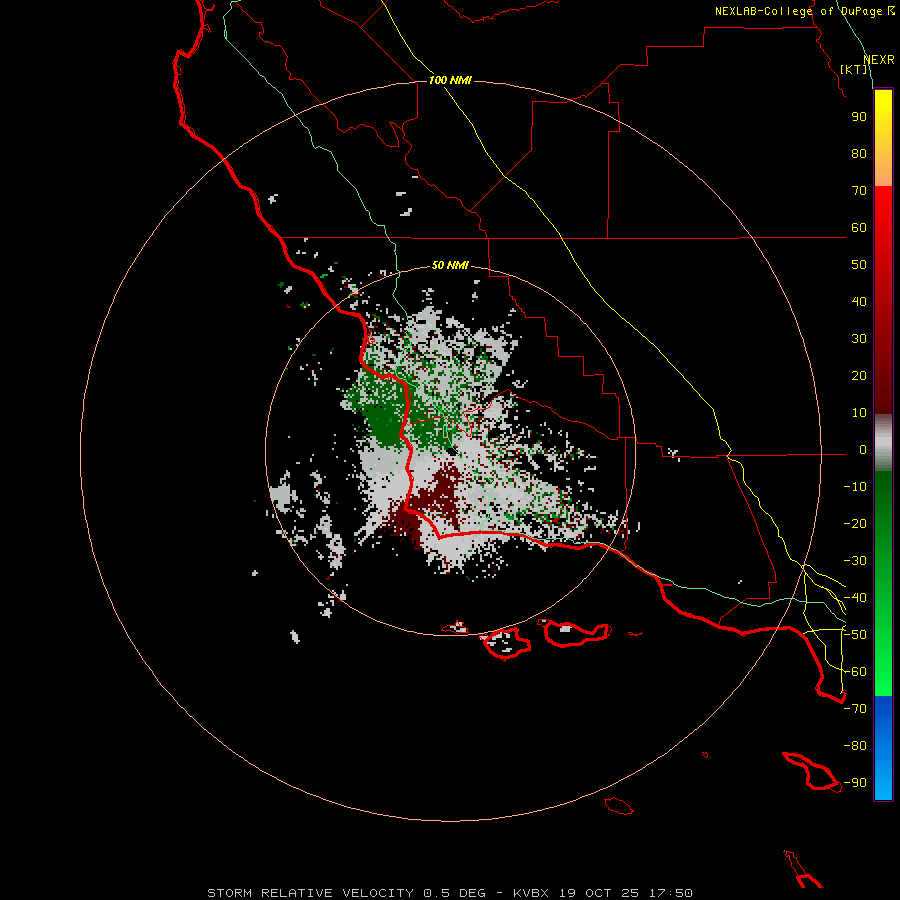Click the positive 40 knot scale label
The height and width of the screenshot is (900, 900).
pyautogui.click(x=859, y=301)
